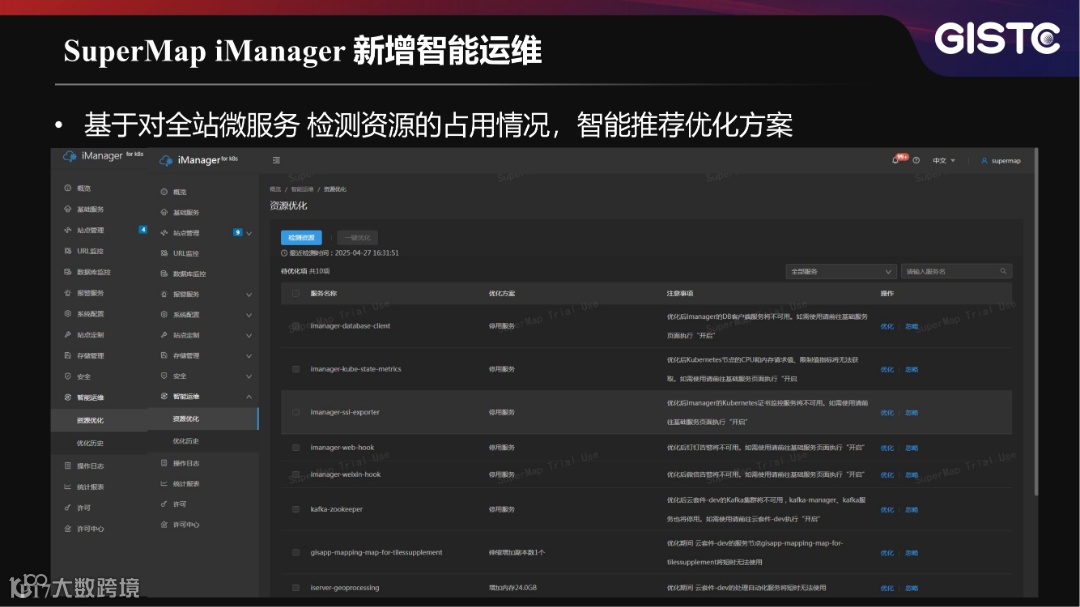Click 数据库监控 icon in the second sidebar
The width and height of the screenshot is (1080, 607).
(x=164, y=274)
